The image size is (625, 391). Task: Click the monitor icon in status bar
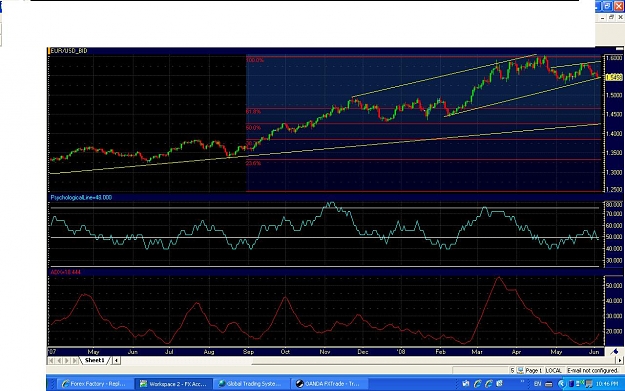coord(520,370)
